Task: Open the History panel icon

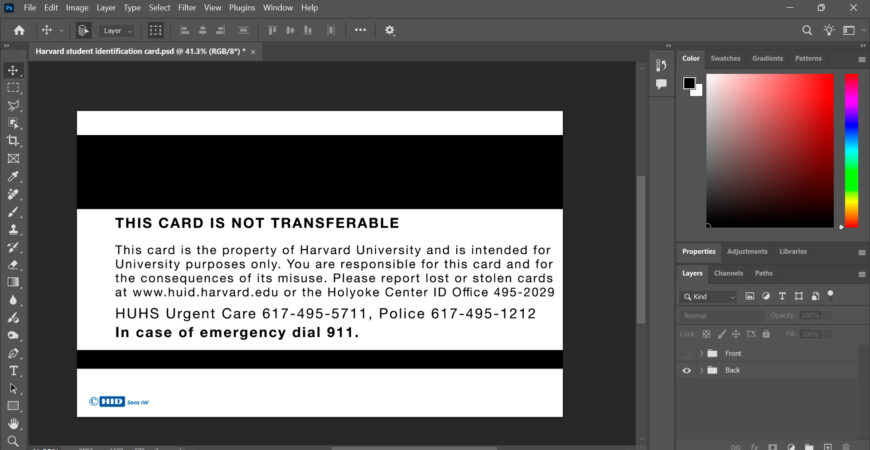Action: [660, 65]
